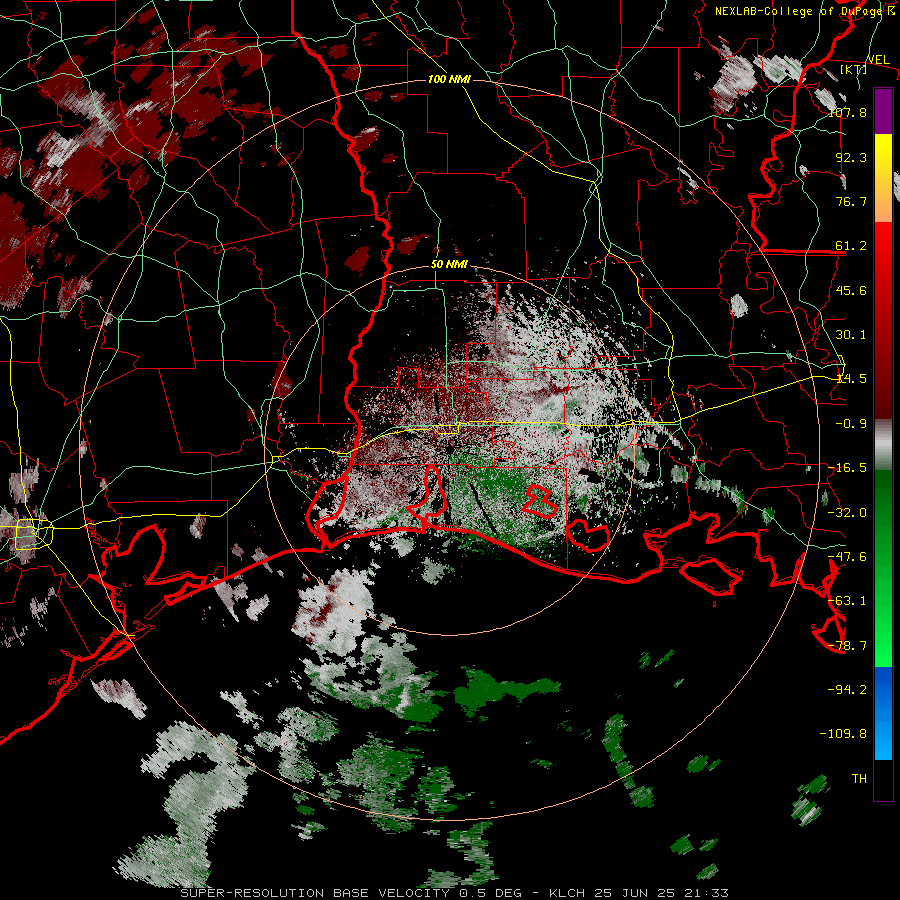
Task: Select the 107.8 legend value
Action: pos(847,112)
